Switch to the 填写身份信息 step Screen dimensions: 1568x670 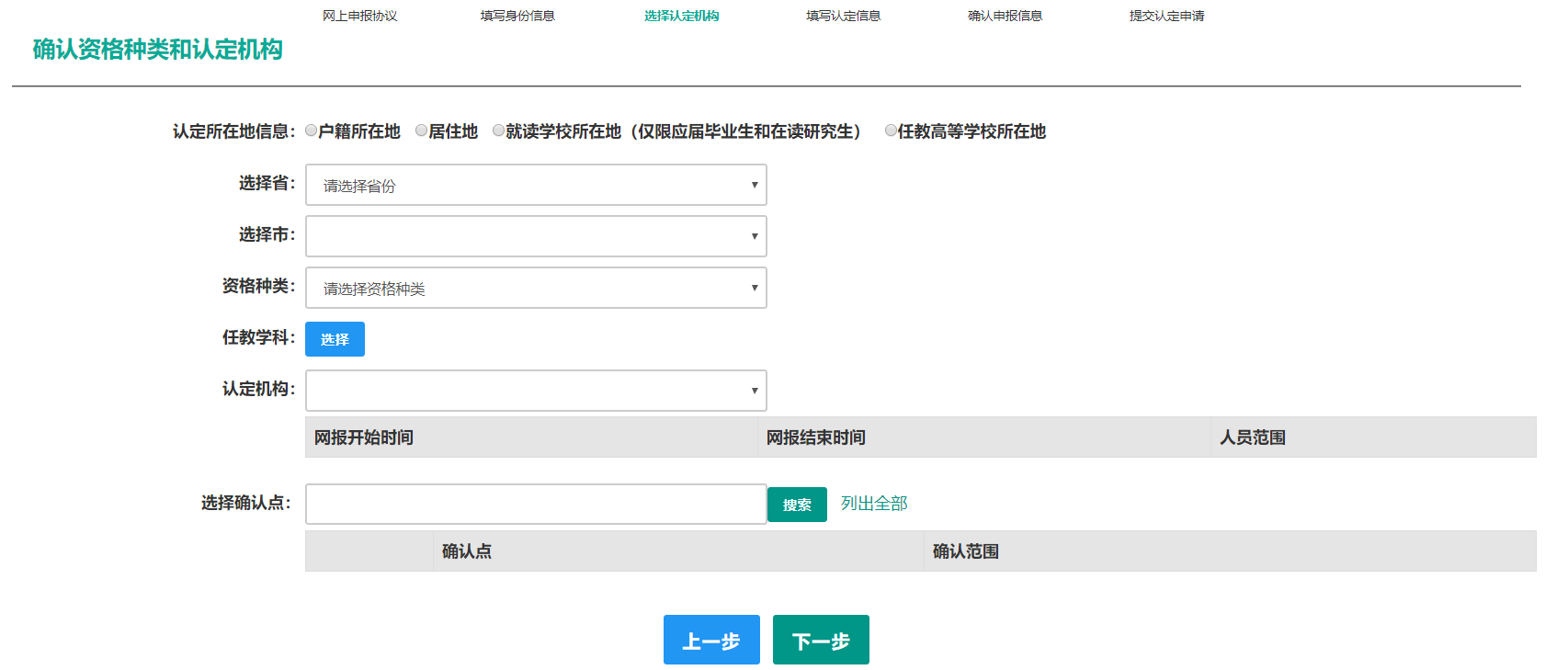tap(517, 16)
